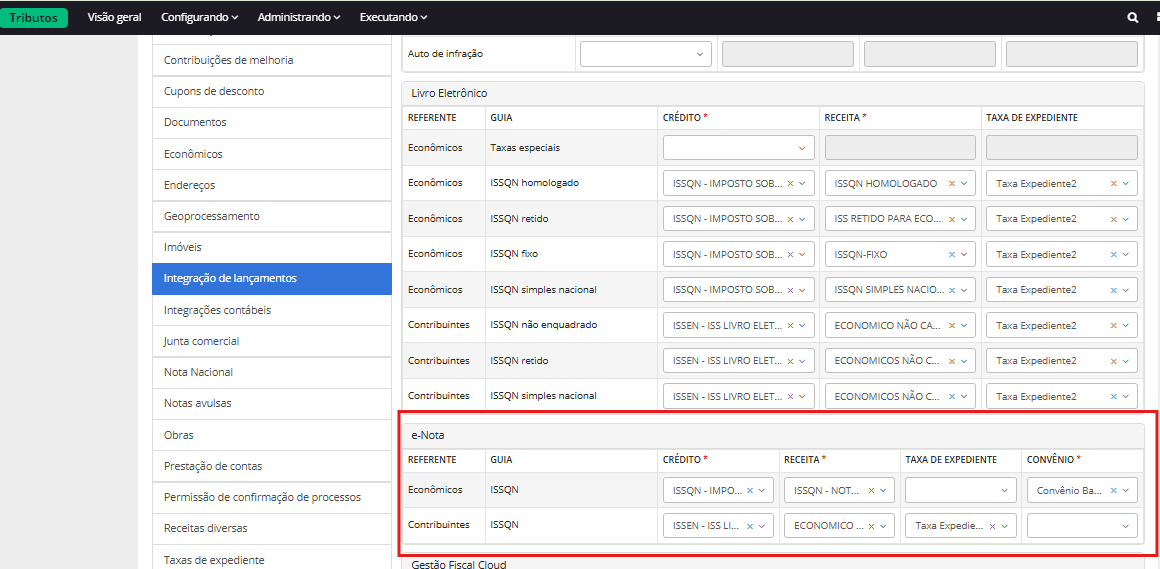Clear e-Nota Econômicos receita ISSQN - NOT x icon
This screenshot has width=1160, height=569.
(871, 490)
